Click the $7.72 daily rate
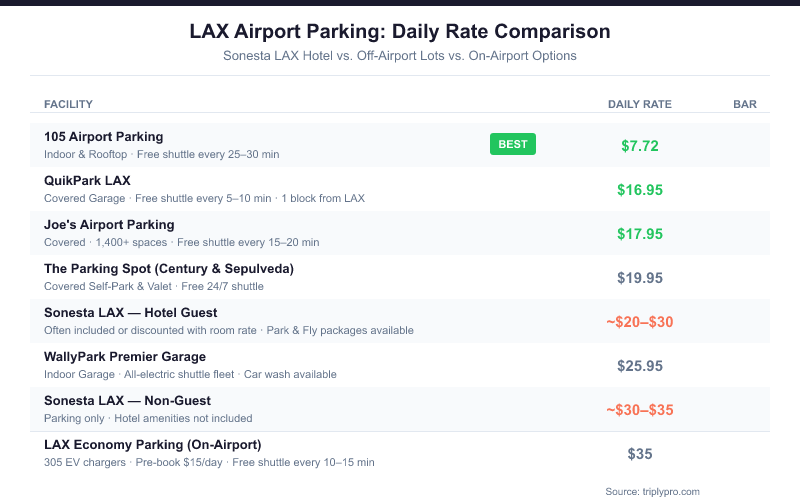This screenshot has height=500, width=800. [x=640, y=146]
